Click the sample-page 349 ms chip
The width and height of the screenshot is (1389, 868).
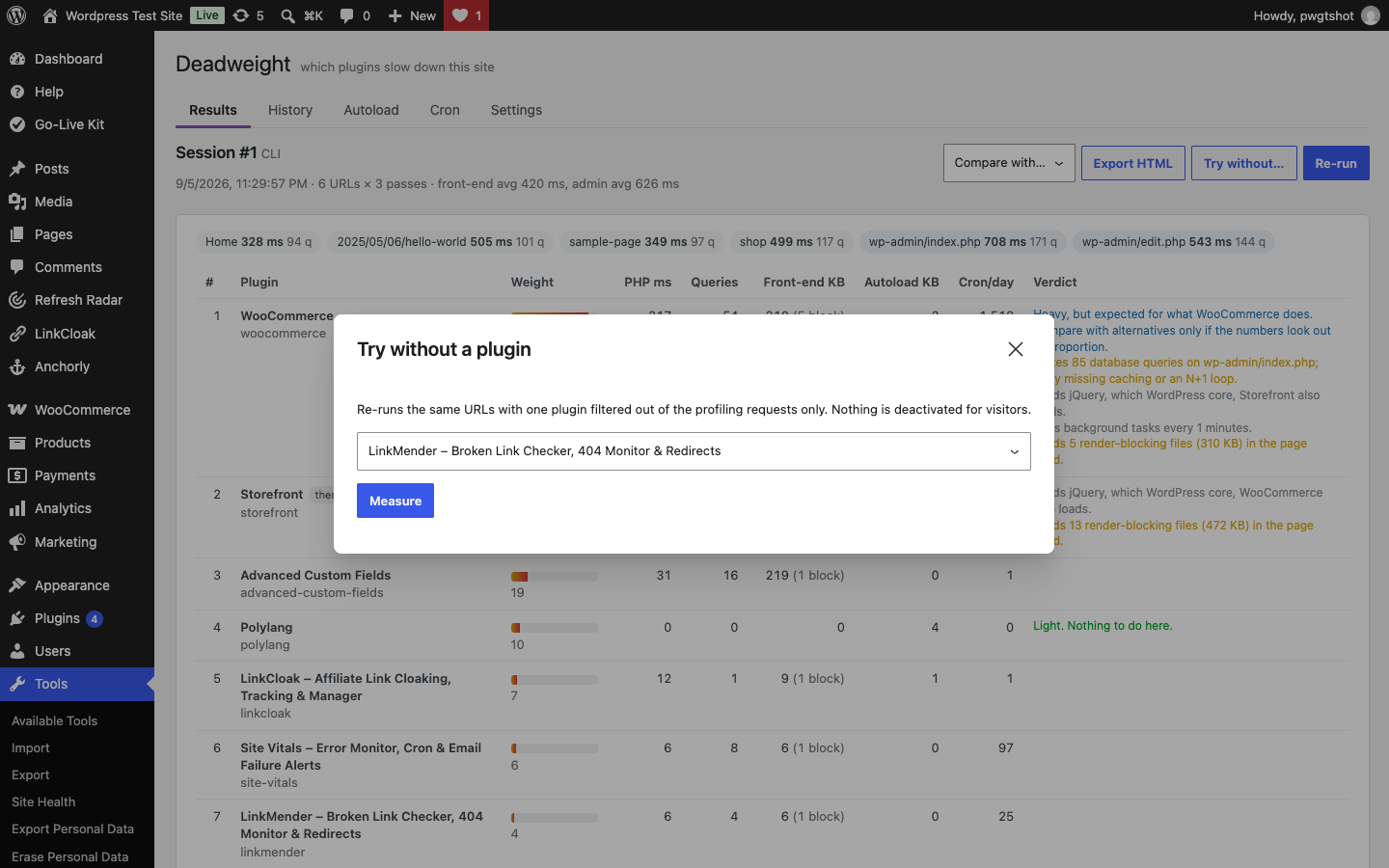coord(641,242)
